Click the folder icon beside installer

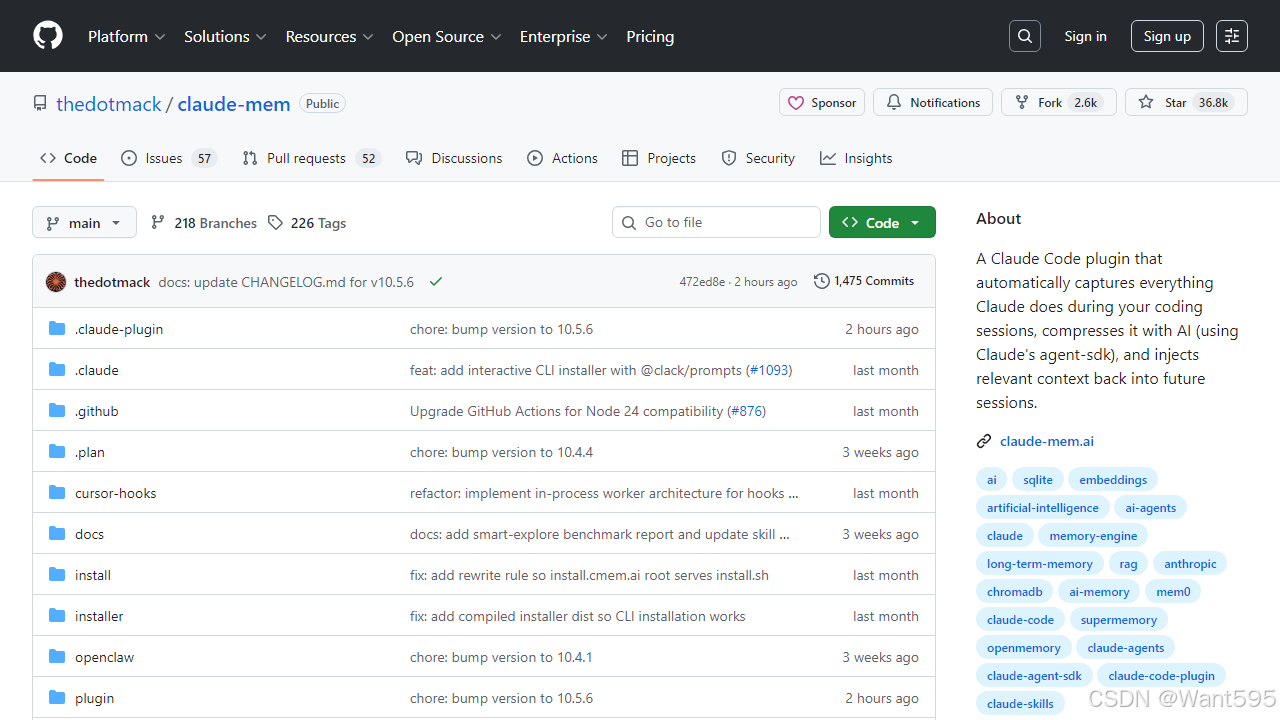[57, 616]
